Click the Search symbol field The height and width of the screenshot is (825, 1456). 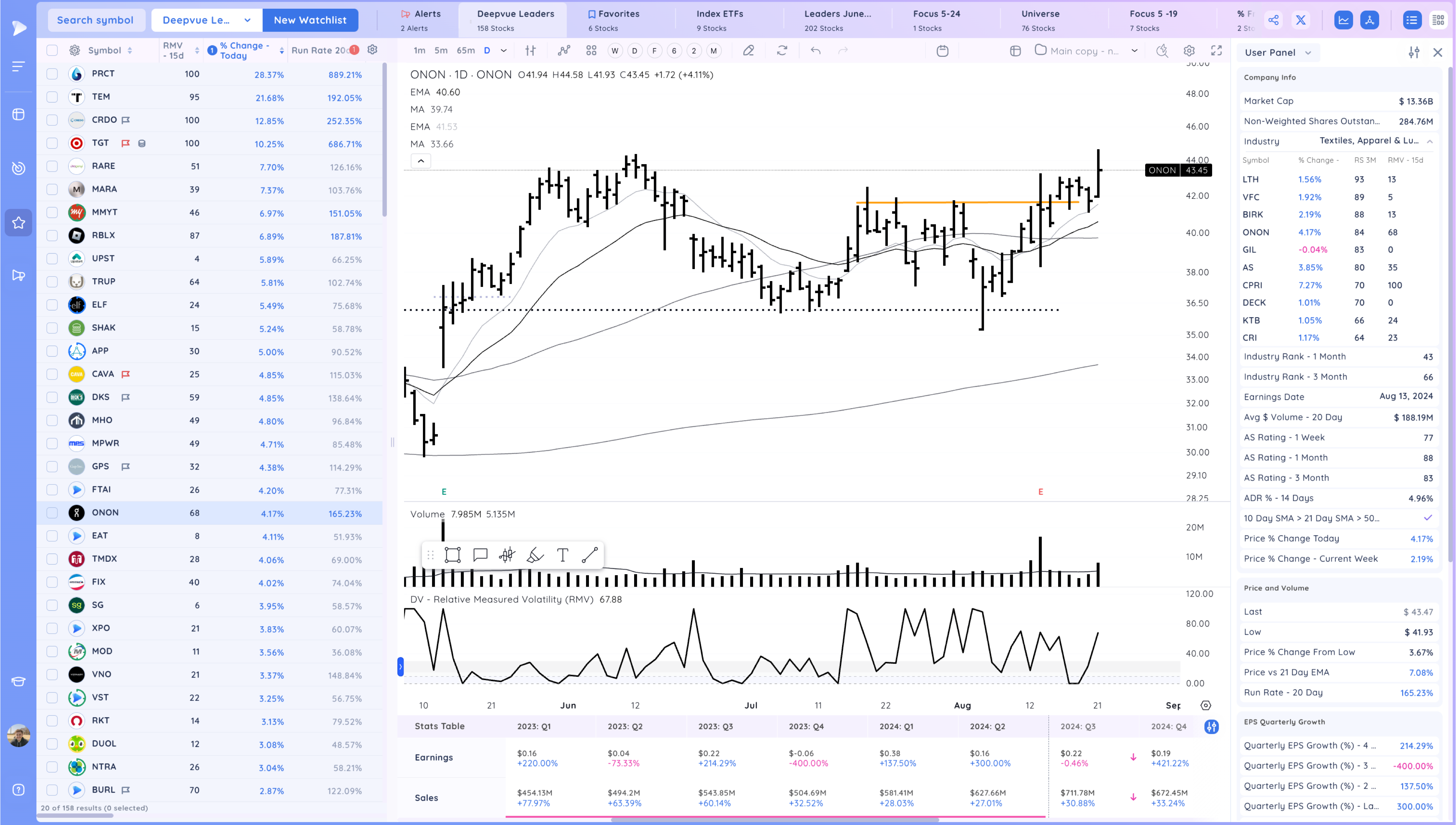point(95,20)
